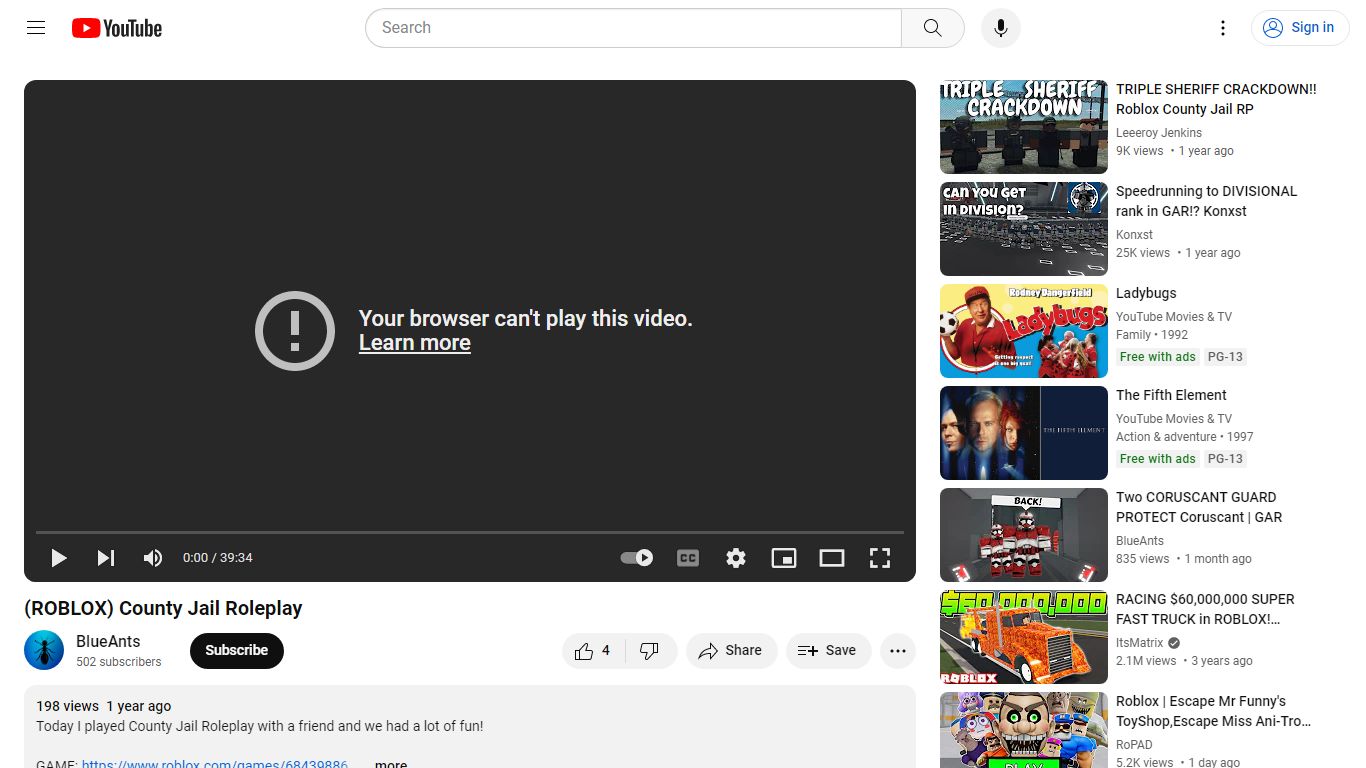Screen dimensions: 1366x768
Task: Expand the description with ...more
Action: [391, 763]
